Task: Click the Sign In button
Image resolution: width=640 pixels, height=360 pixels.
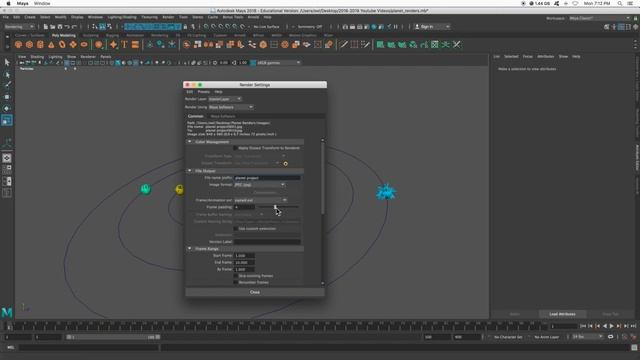Action: [x=432, y=27]
